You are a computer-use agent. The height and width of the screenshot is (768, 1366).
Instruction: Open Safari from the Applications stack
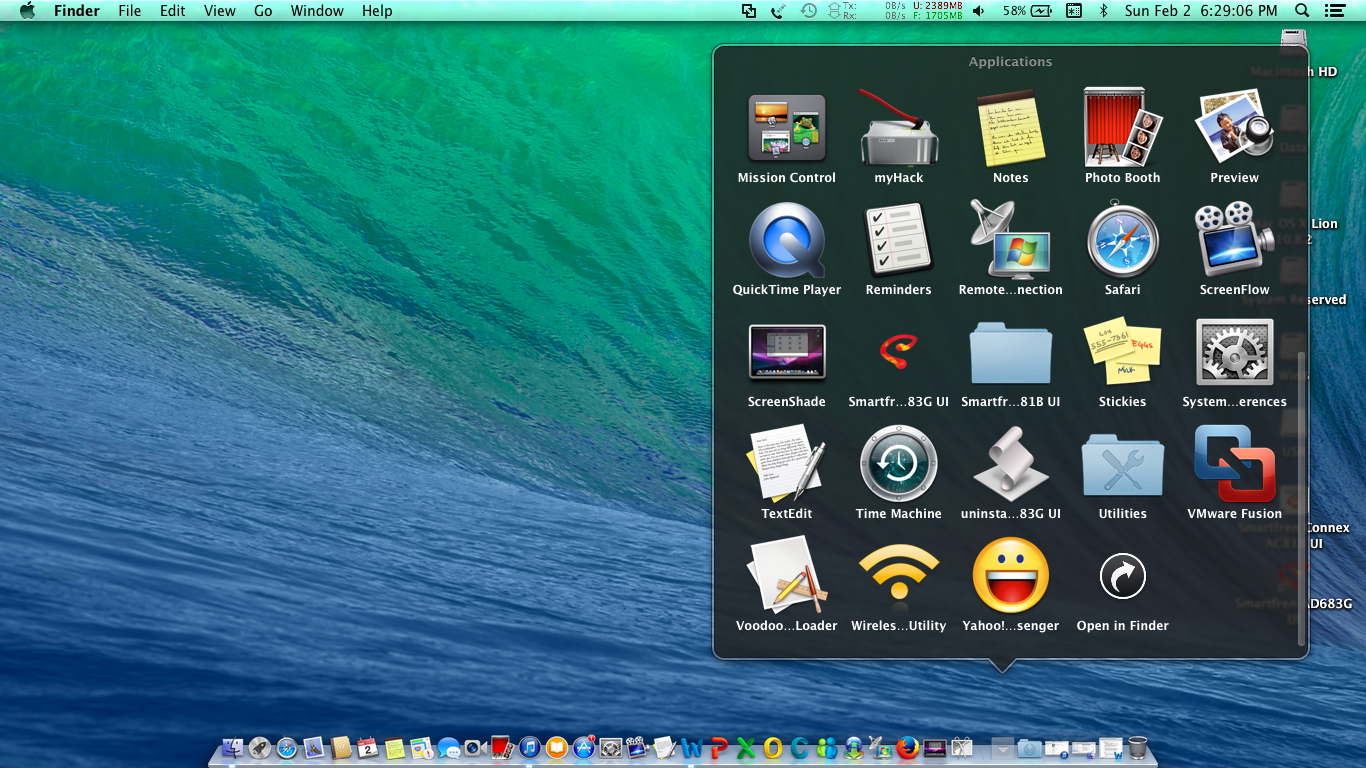click(x=1123, y=240)
